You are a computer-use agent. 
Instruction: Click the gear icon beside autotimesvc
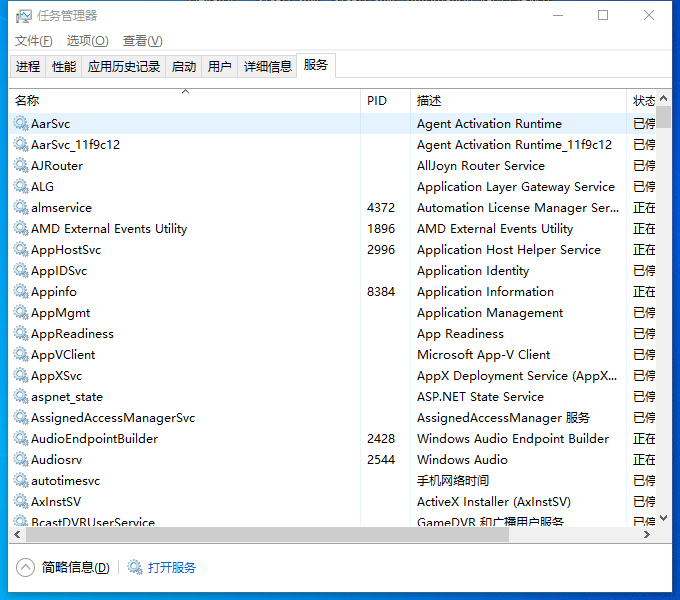21,480
